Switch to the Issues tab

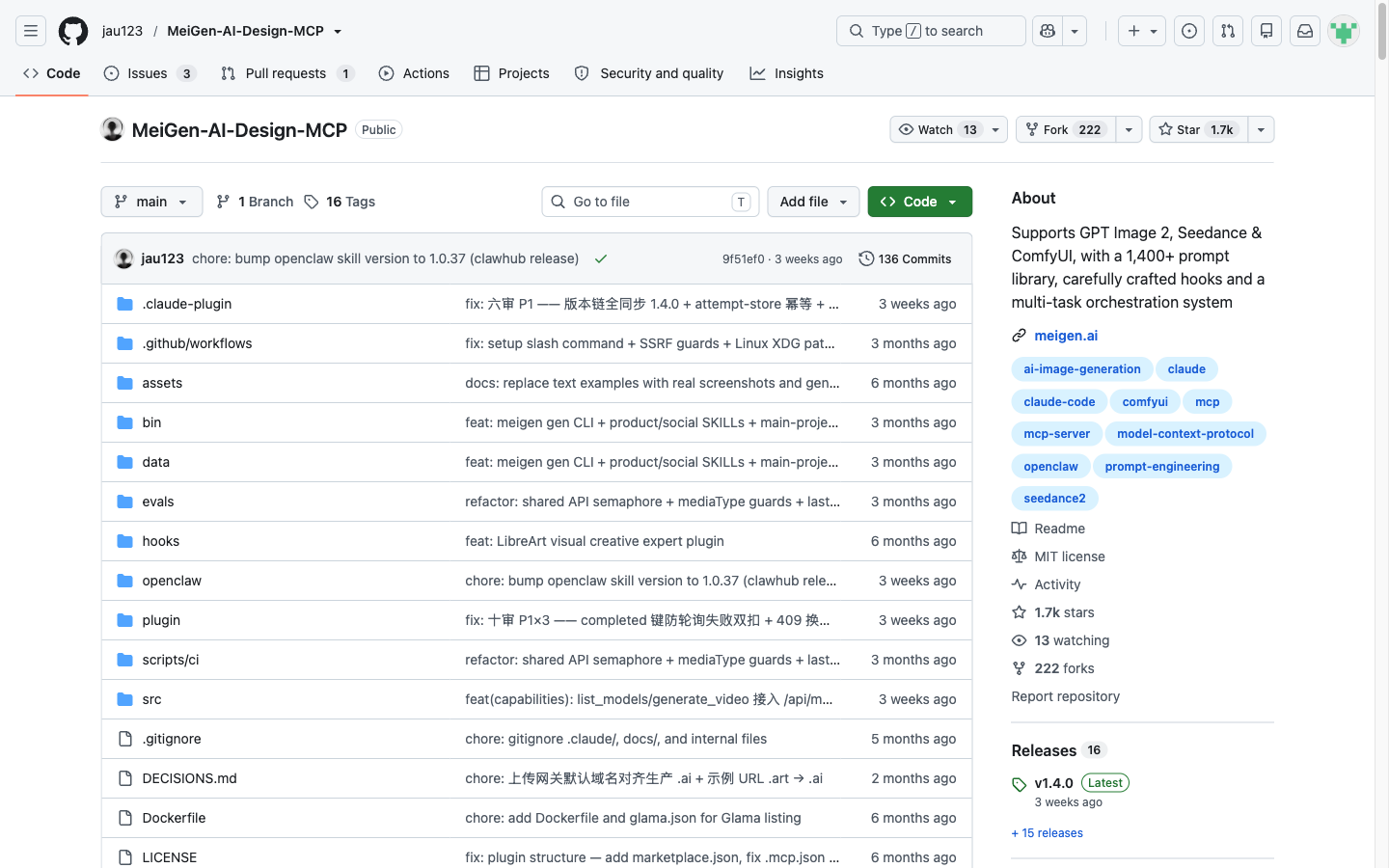pos(150,73)
